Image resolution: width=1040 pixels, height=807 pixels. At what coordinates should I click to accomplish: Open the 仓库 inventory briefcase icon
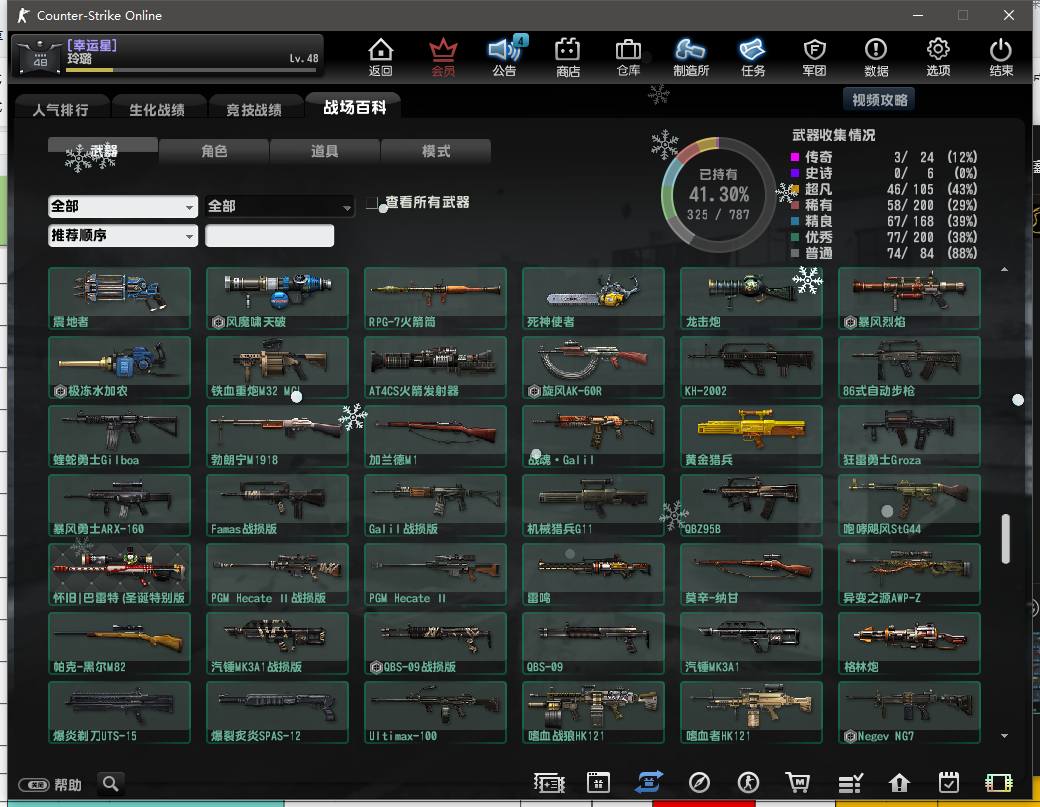(x=628, y=57)
